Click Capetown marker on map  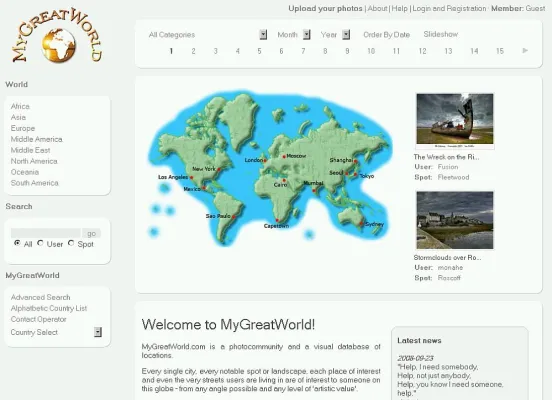click(277, 220)
